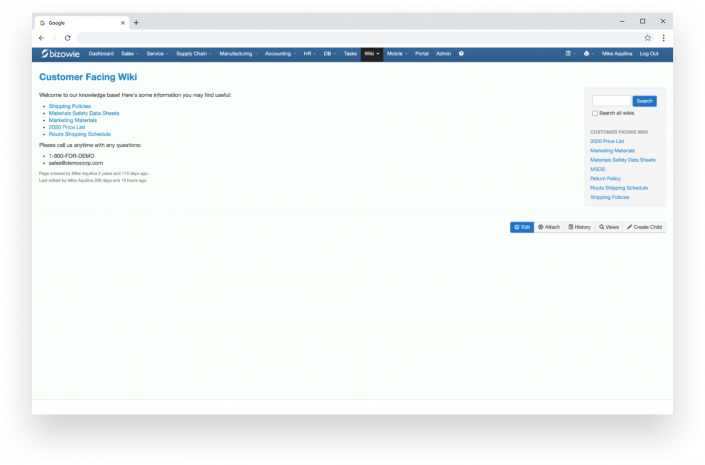Expand the Service dropdown menu
This screenshot has width=705, height=465.
click(157, 54)
